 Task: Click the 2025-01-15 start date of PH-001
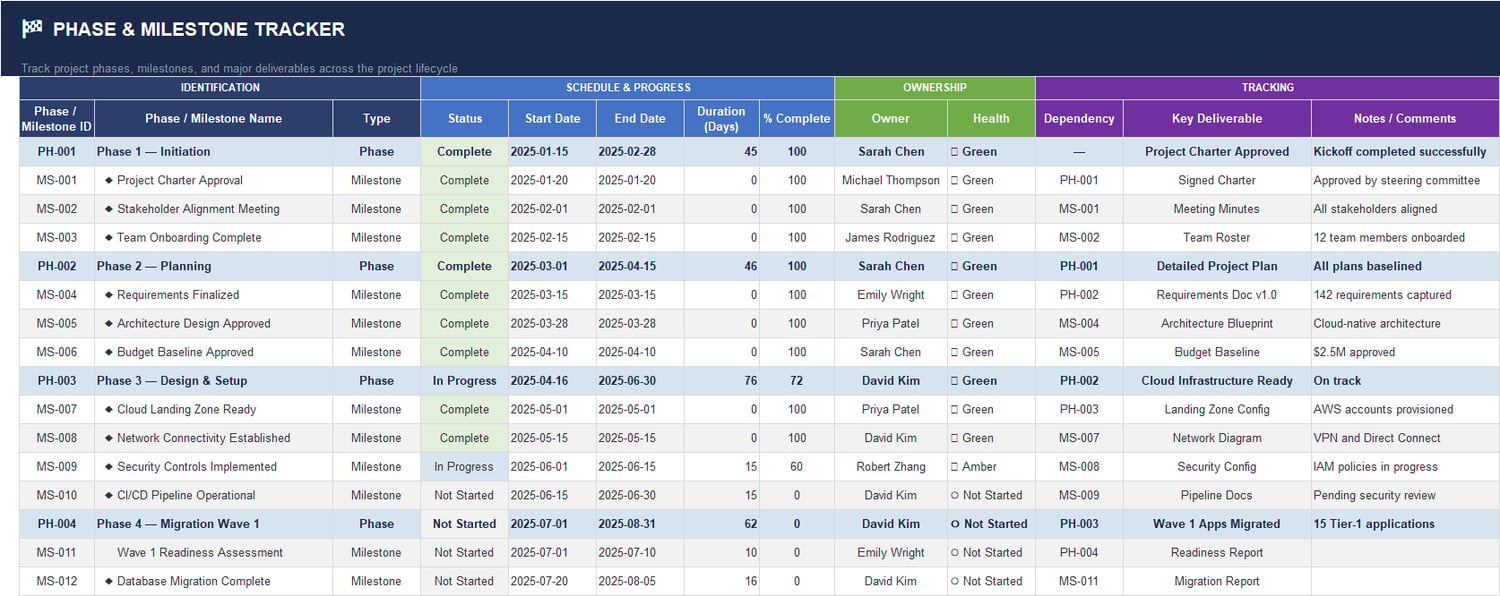click(x=553, y=152)
